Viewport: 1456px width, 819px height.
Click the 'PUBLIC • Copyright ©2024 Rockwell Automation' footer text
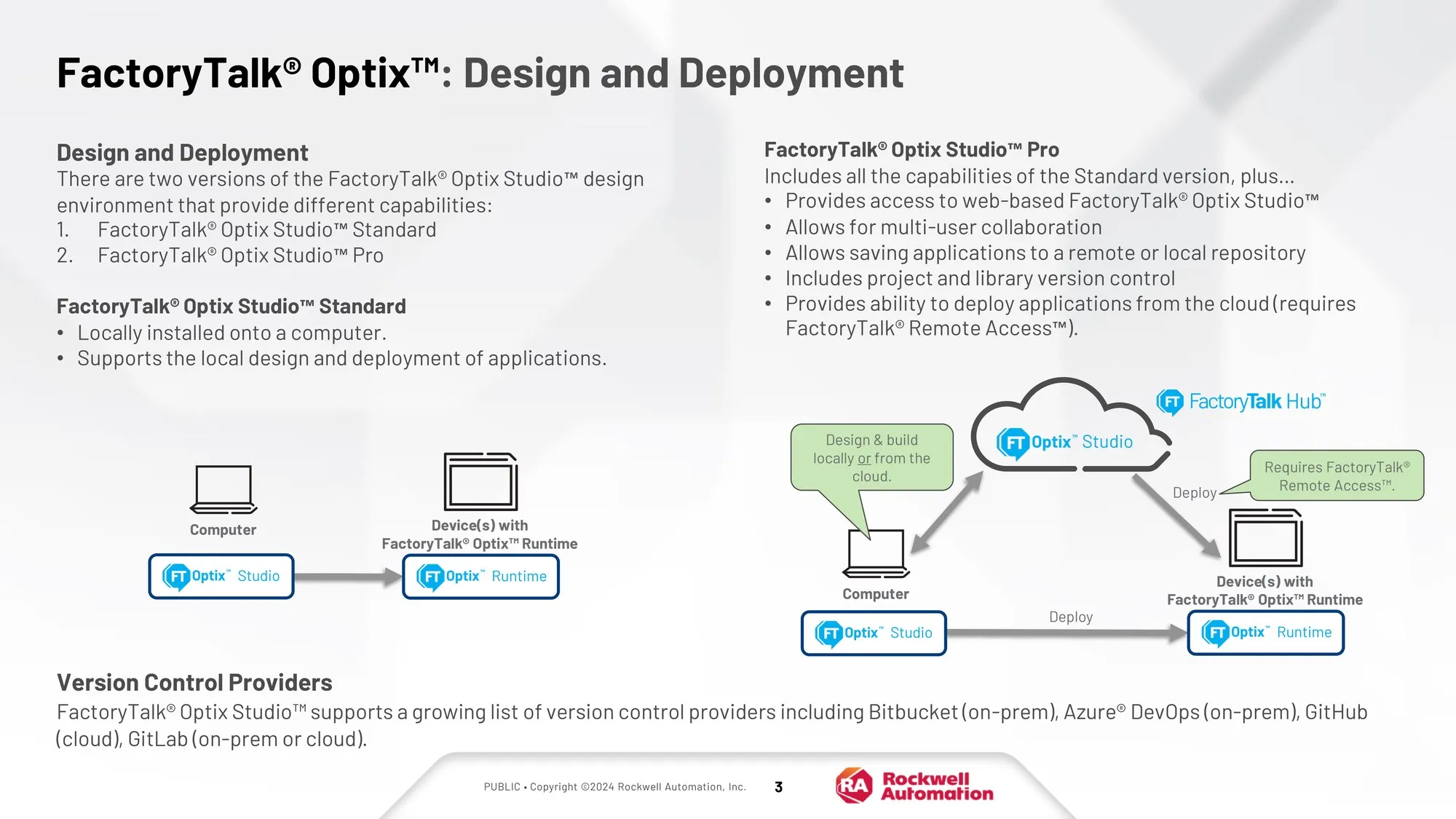click(615, 787)
